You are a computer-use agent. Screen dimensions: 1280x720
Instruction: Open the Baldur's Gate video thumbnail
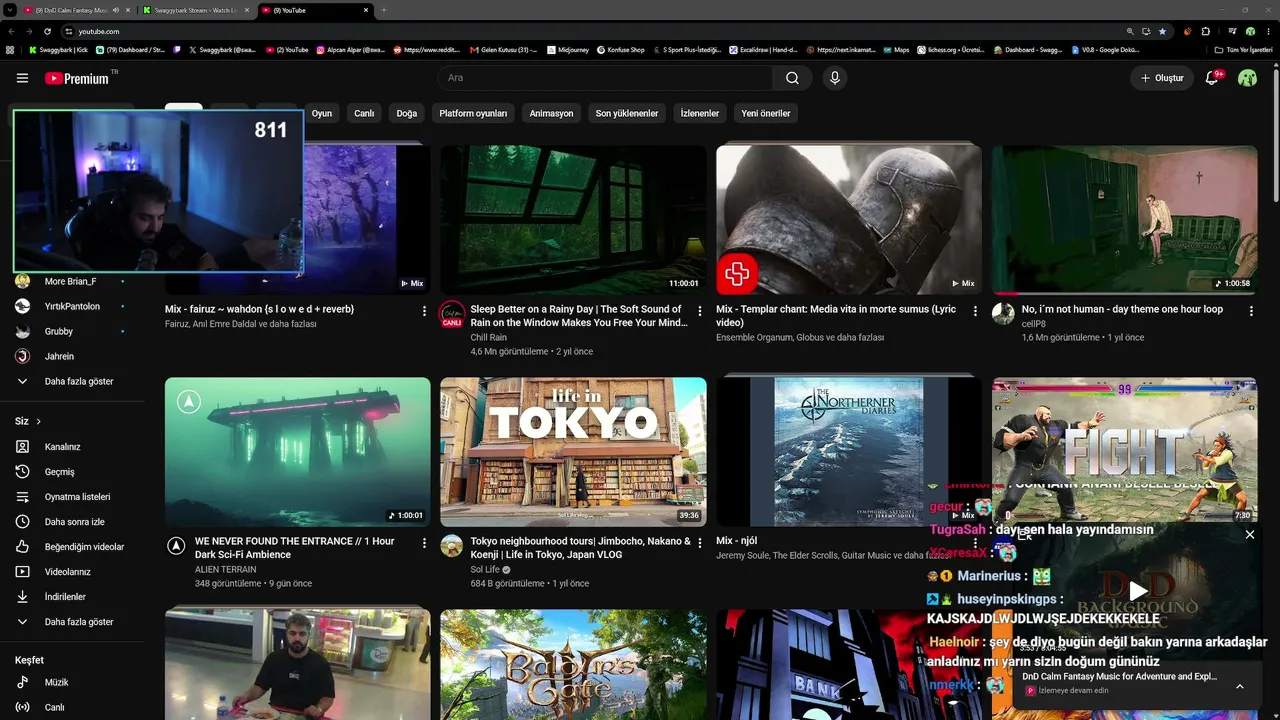pos(573,664)
